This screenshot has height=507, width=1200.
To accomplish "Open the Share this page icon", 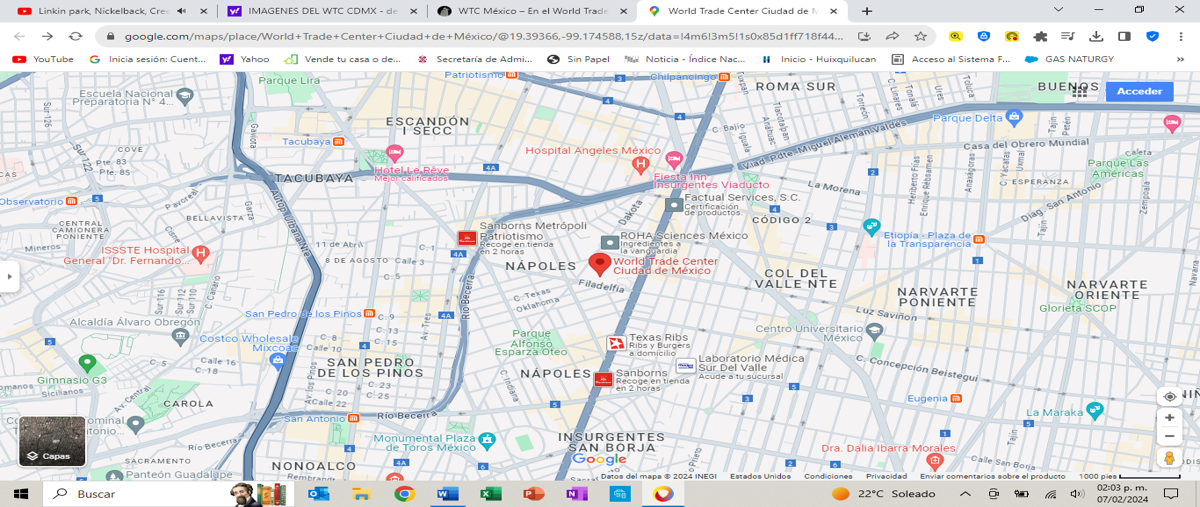I will click(x=892, y=36).
